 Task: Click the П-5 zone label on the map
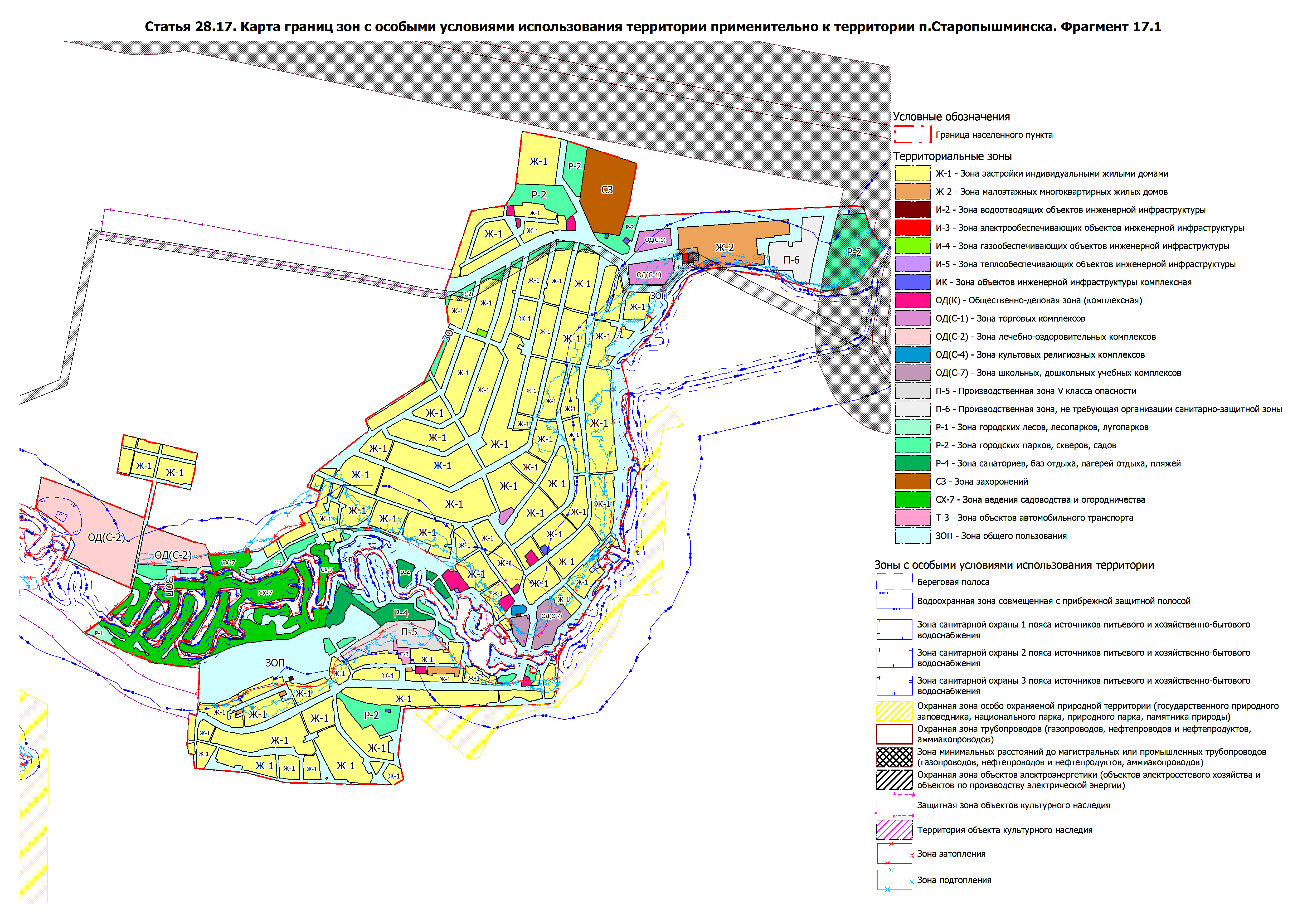click(409, 632)
